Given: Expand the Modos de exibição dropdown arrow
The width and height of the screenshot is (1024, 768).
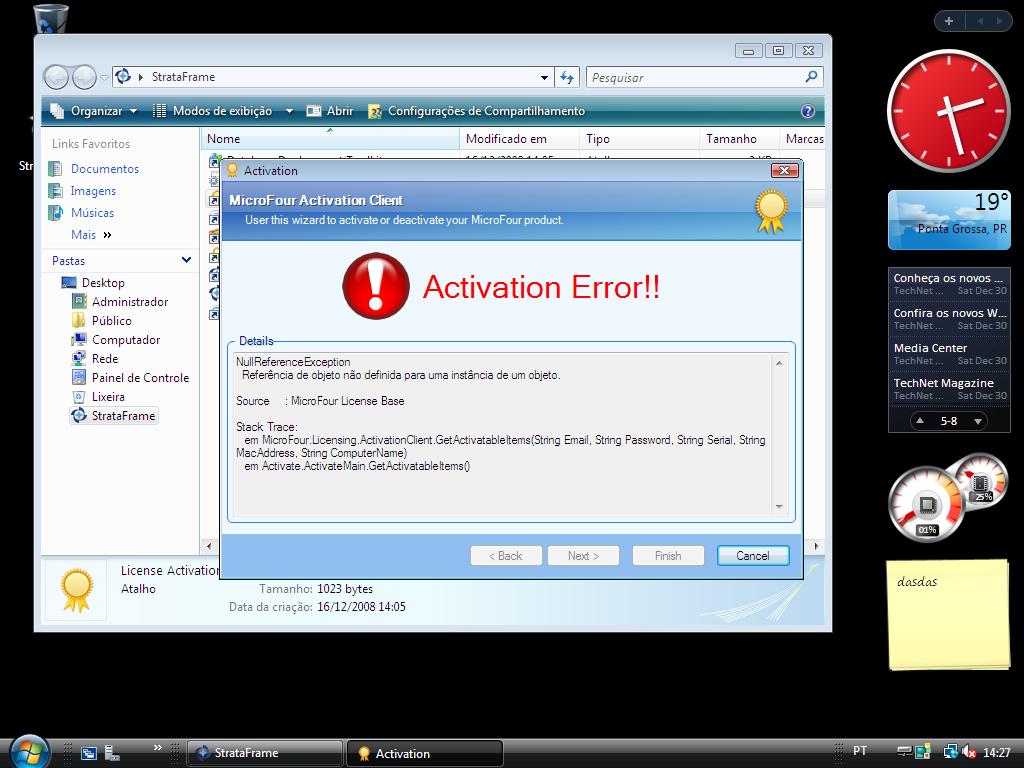Looking at the screenshot, I should (x=289, y=111).
